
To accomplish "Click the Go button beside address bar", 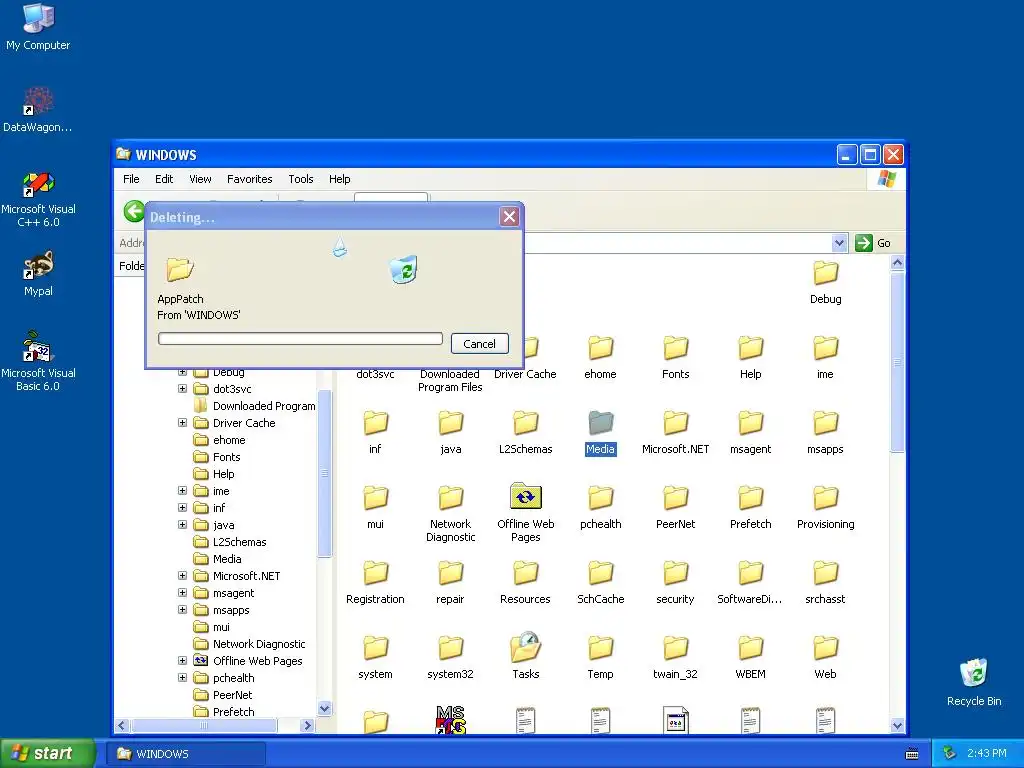I will pyautogui.click(x=873, y=243).
